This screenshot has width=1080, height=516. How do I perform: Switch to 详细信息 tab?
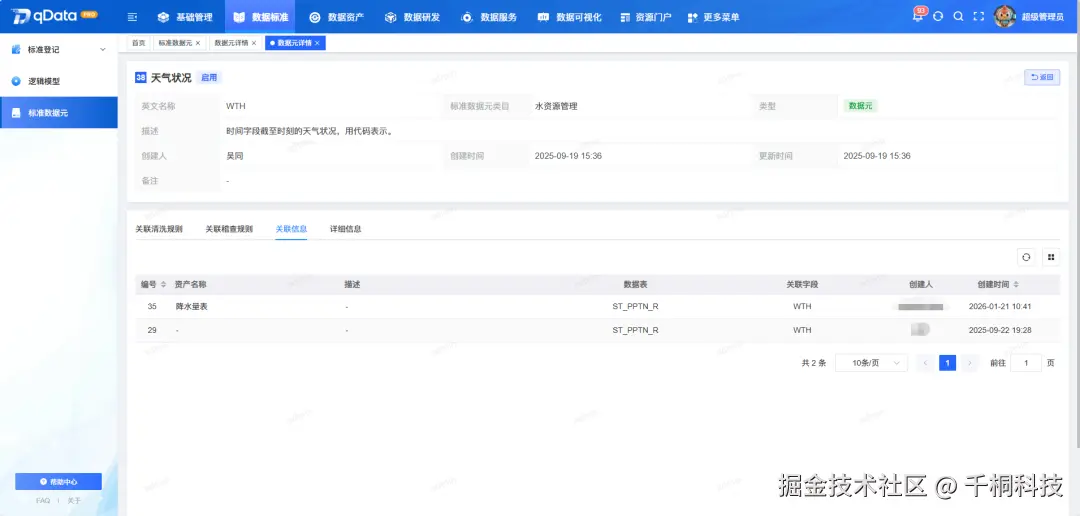[x=345, y=229]
